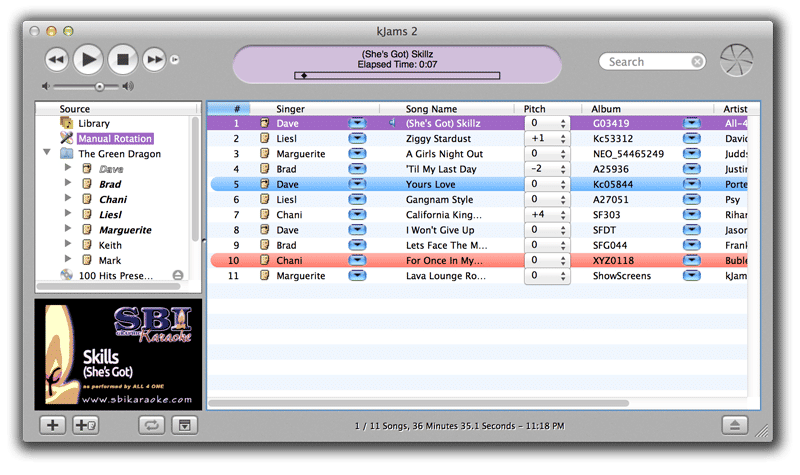Click the SBI Karaoke album artwork

click(x=118, y=354)
